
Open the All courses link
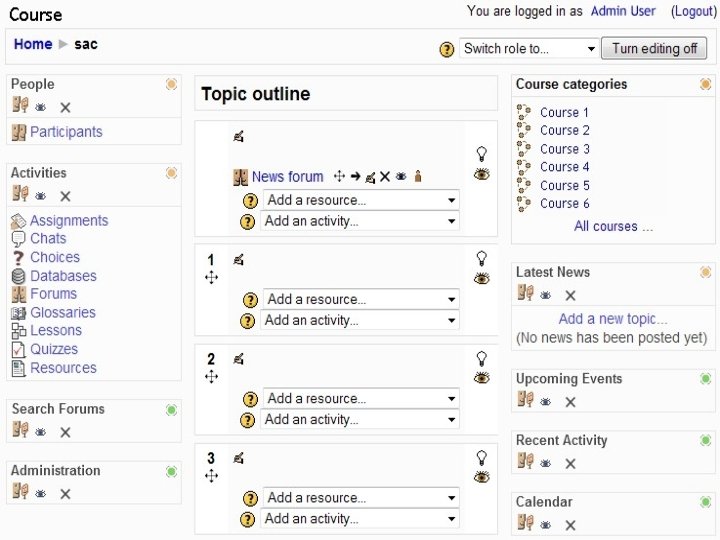pos(613,226)
